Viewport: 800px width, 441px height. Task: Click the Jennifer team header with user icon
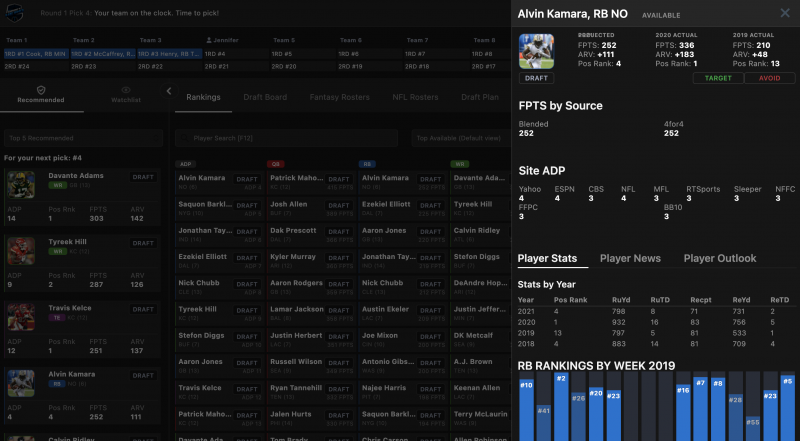coord(222,40)
